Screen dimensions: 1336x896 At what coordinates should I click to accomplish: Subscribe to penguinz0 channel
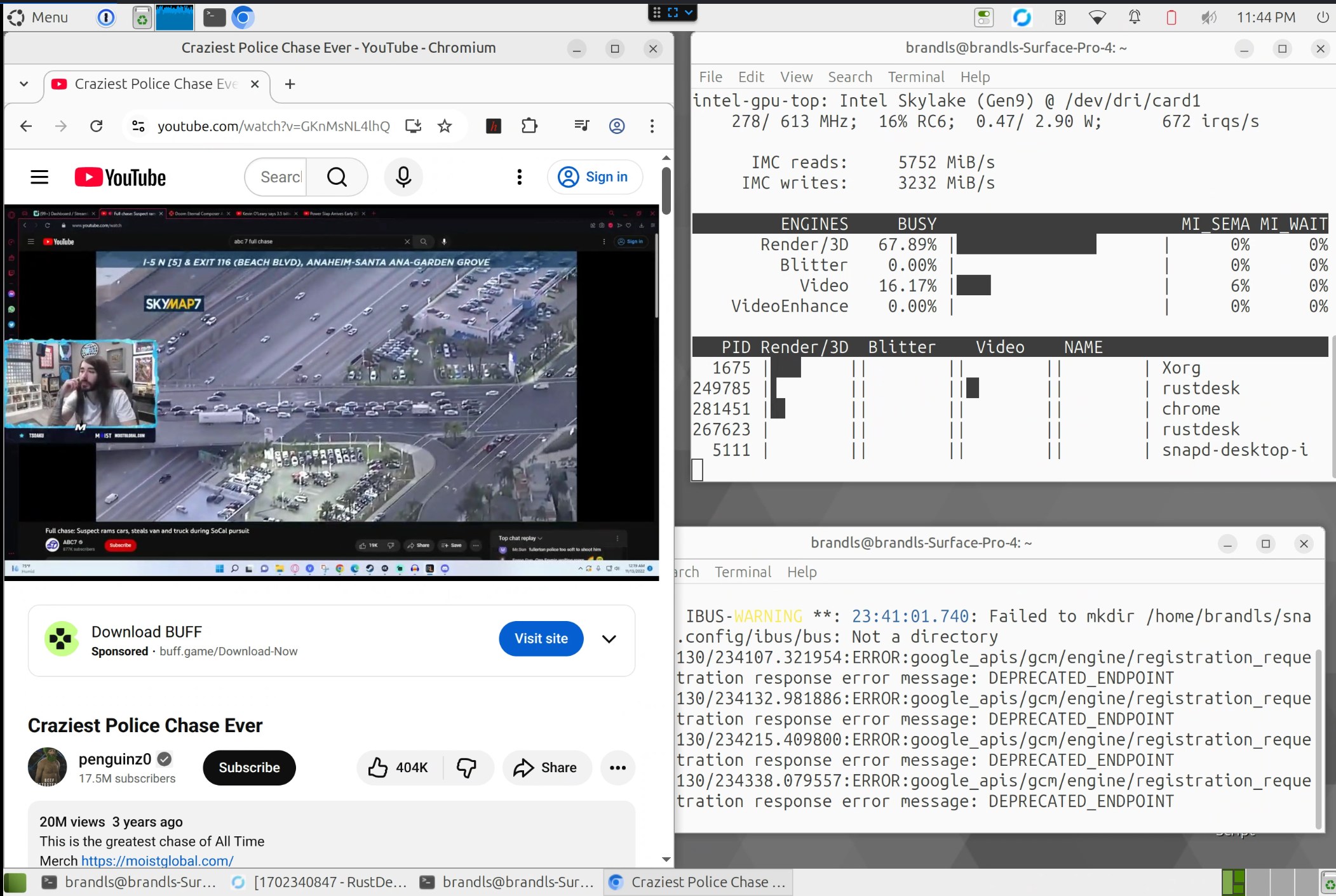(249, 767)
